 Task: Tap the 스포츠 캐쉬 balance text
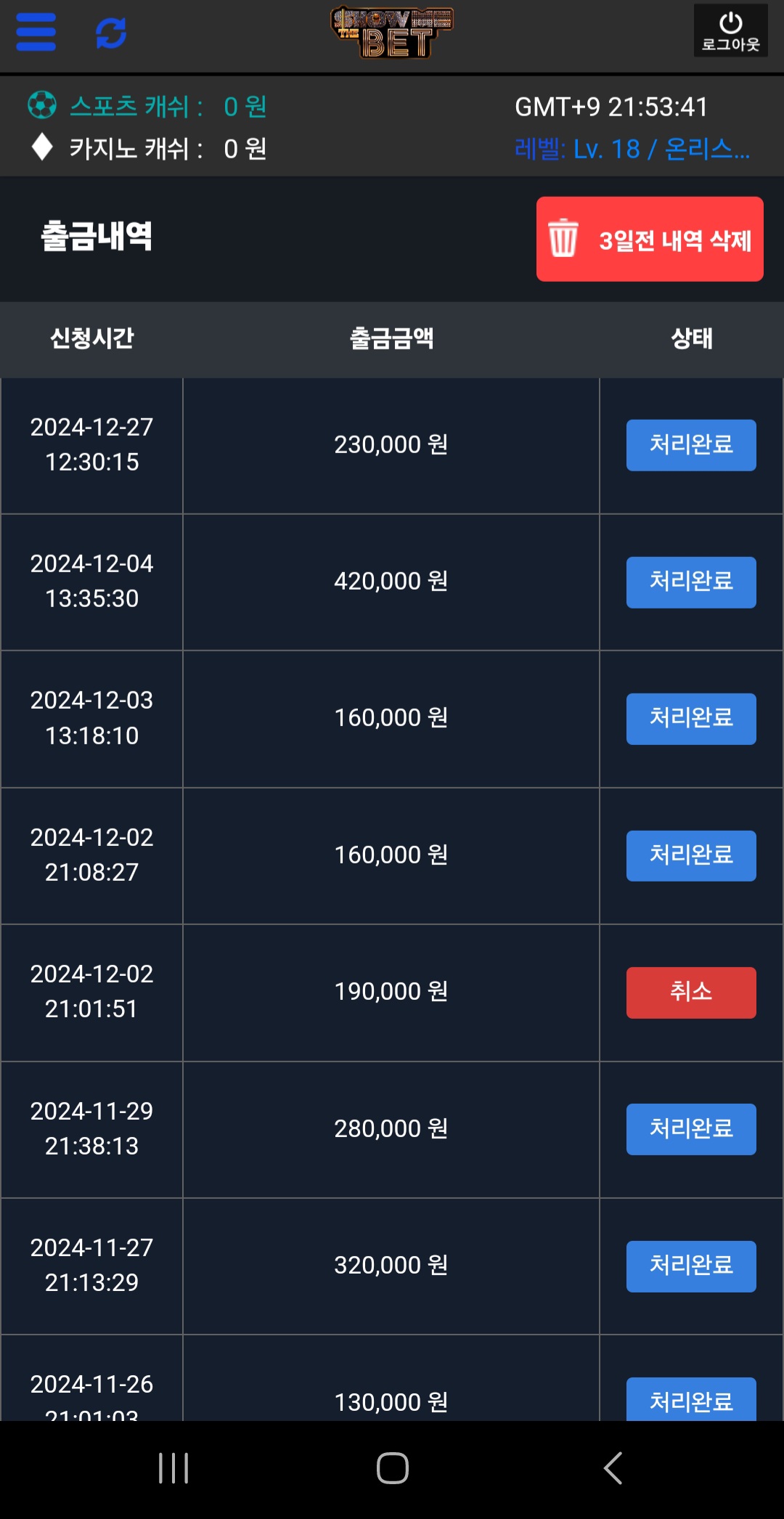tap(168, 107)
